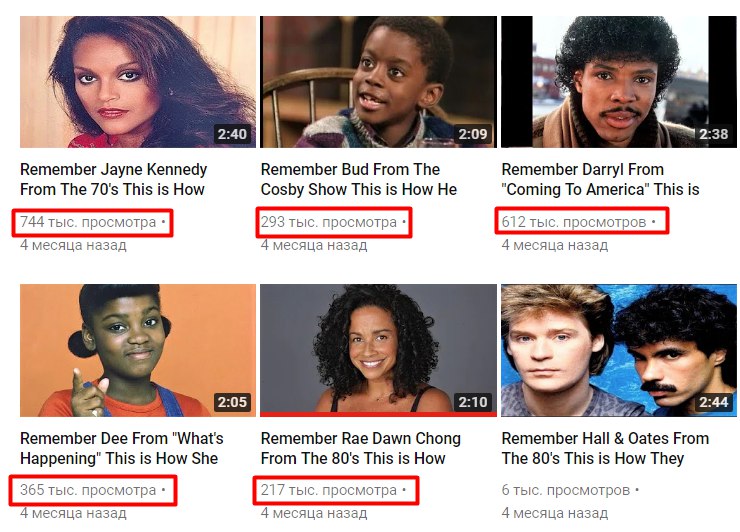Click title 'Remember Jayne Kennedy From The 70's'

114,179
